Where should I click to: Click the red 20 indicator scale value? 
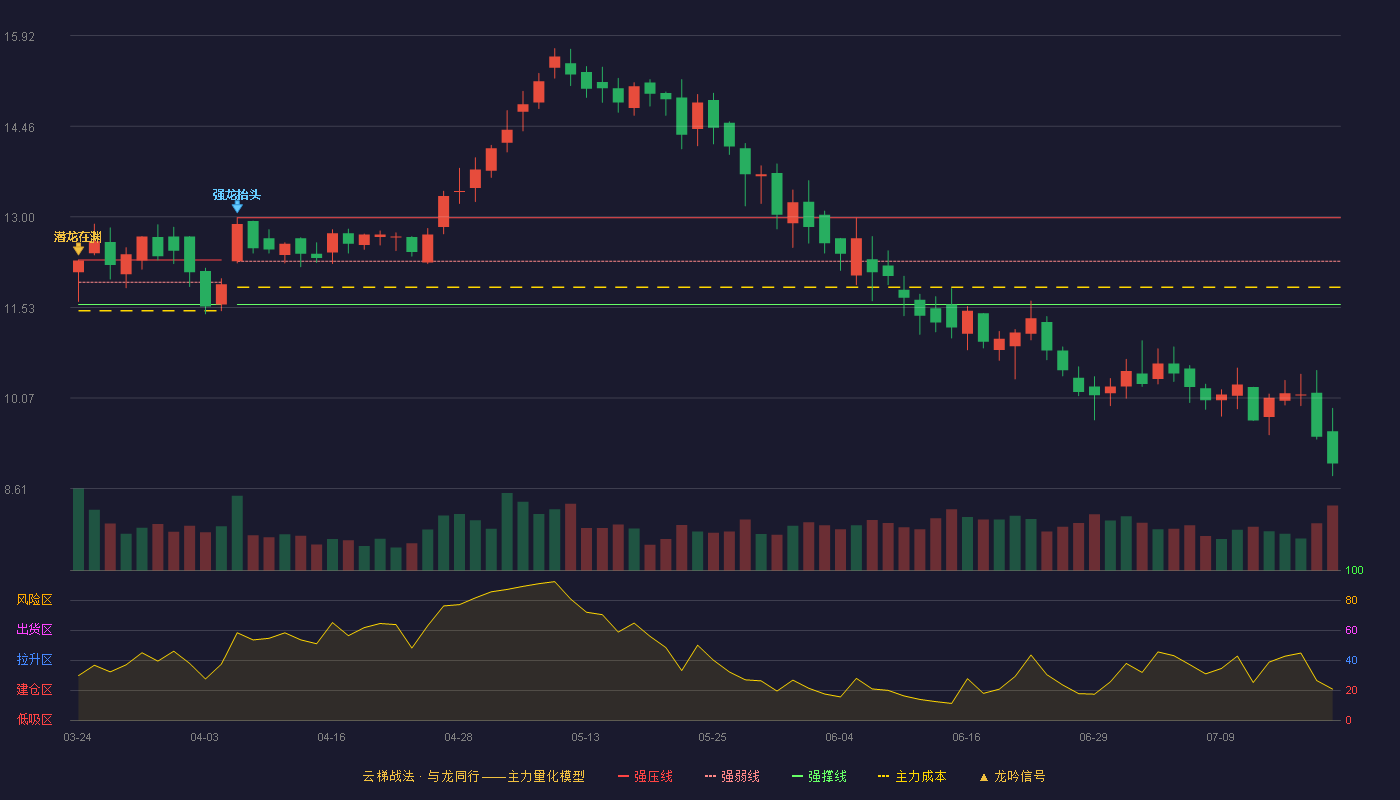coord(1351,690)
